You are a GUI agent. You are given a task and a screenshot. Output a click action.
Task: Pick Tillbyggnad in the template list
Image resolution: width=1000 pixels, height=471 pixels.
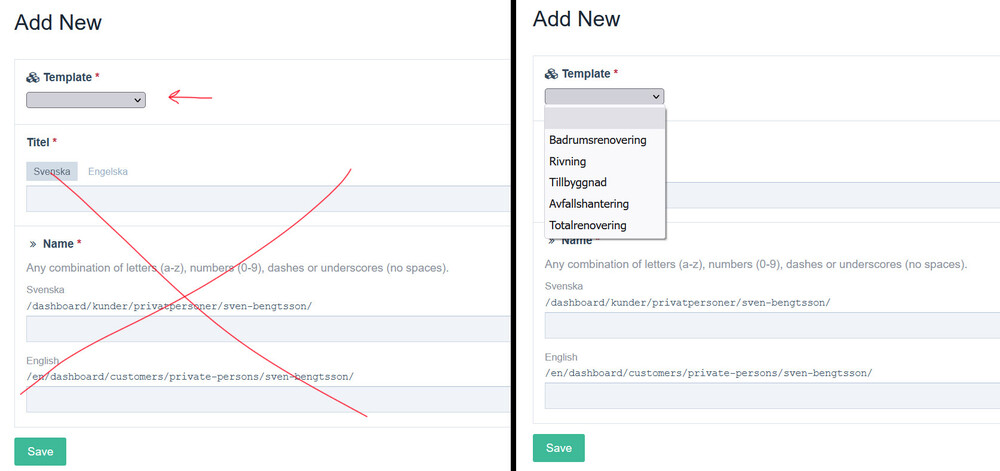click(578, 182)
